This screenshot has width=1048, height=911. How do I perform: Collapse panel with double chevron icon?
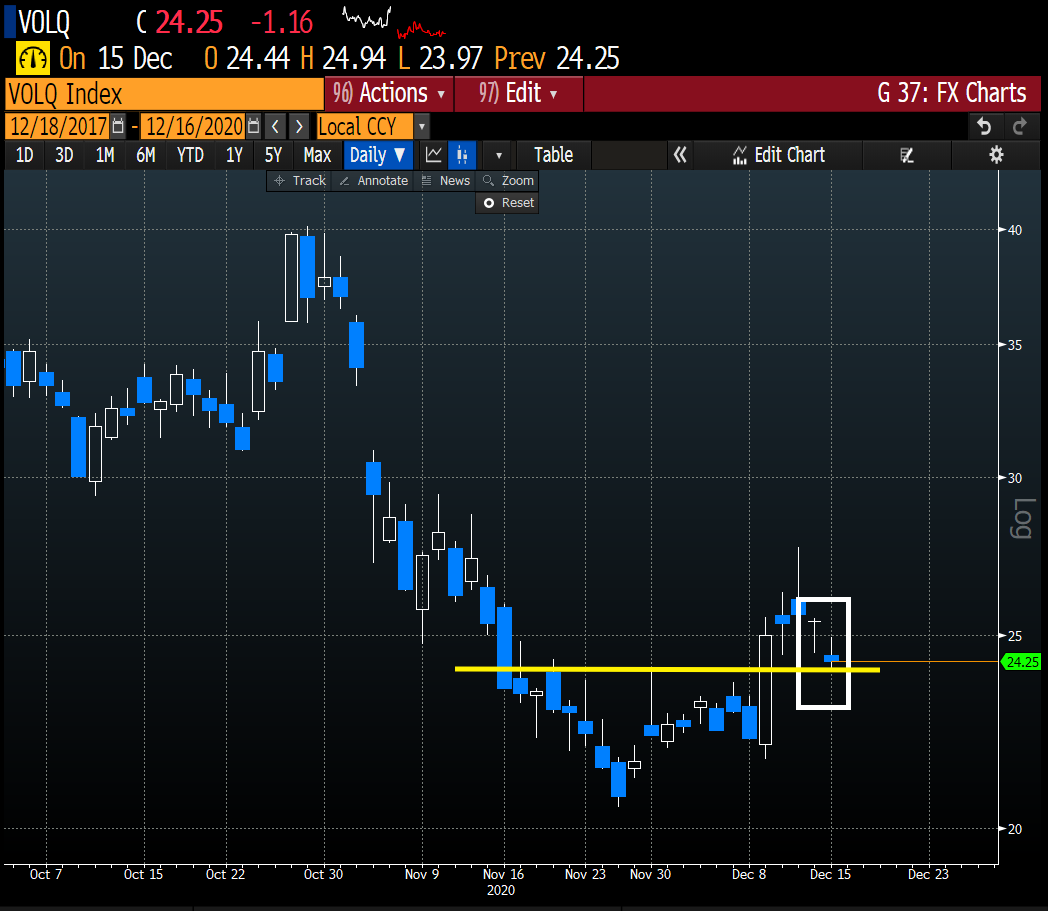click(680, 155)
